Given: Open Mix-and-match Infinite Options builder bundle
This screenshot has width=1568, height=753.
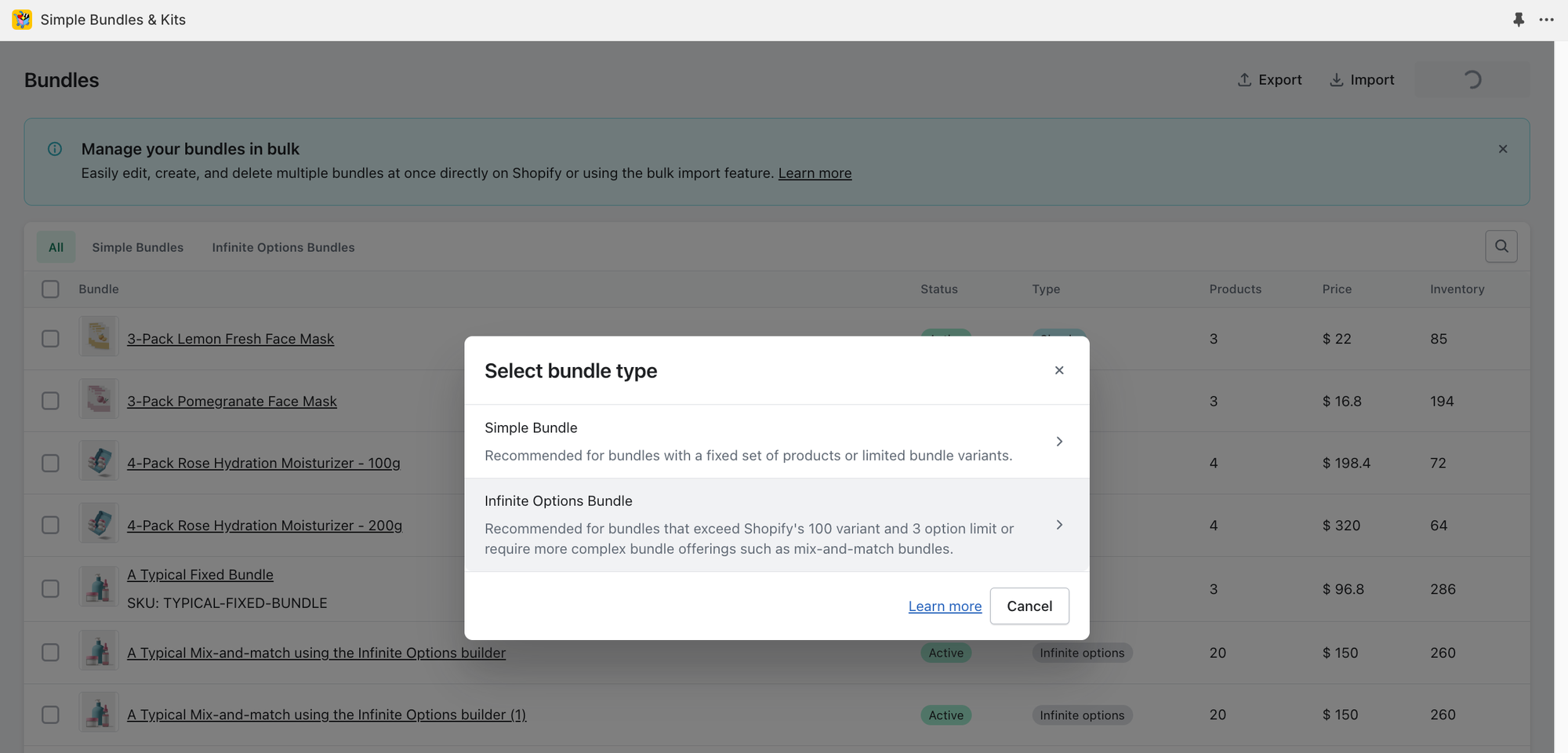Looking at the screenshot, I should tap(316, 653).
